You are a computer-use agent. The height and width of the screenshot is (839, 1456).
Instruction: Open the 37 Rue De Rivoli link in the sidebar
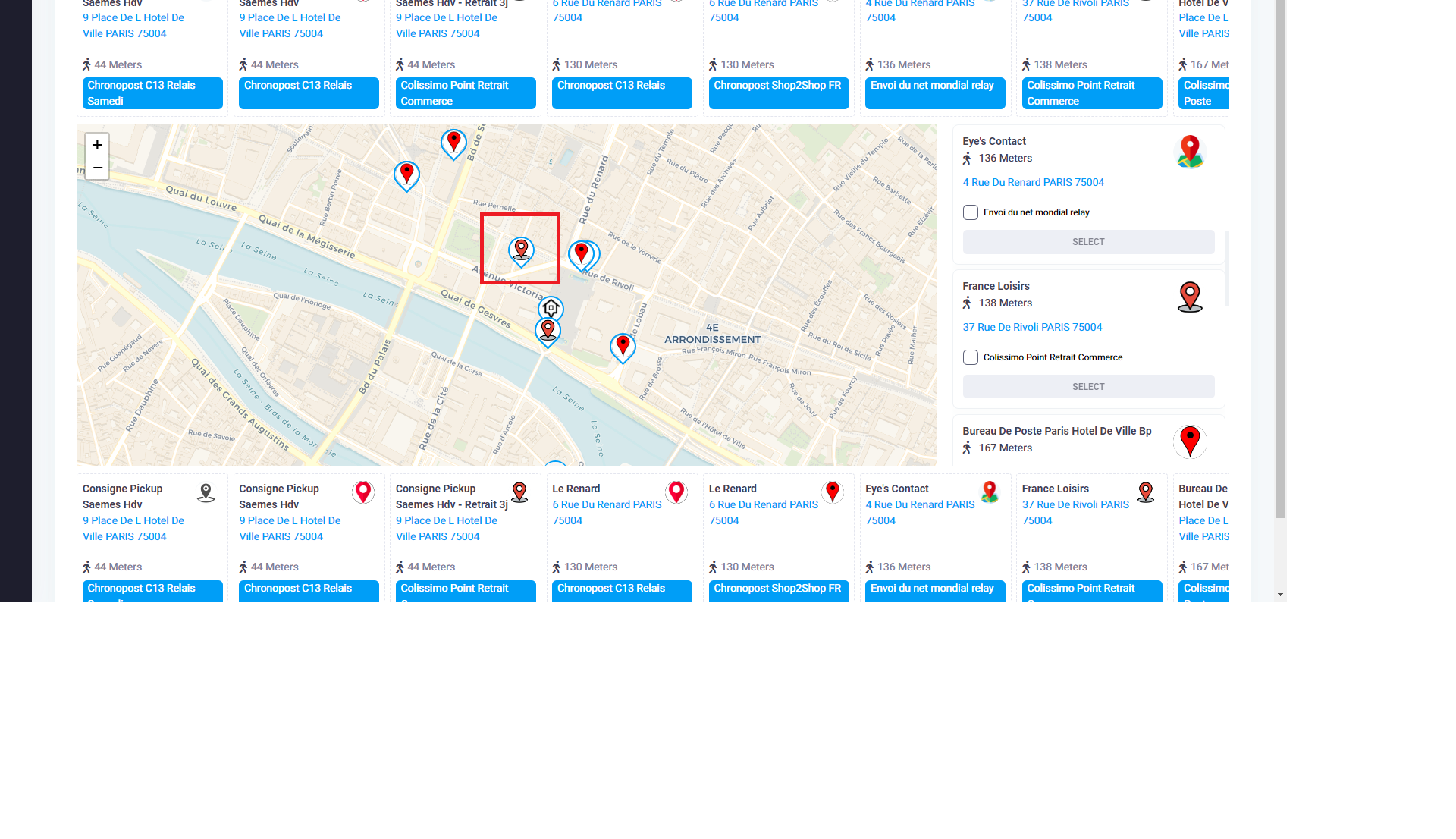(x=1032, y=327)
